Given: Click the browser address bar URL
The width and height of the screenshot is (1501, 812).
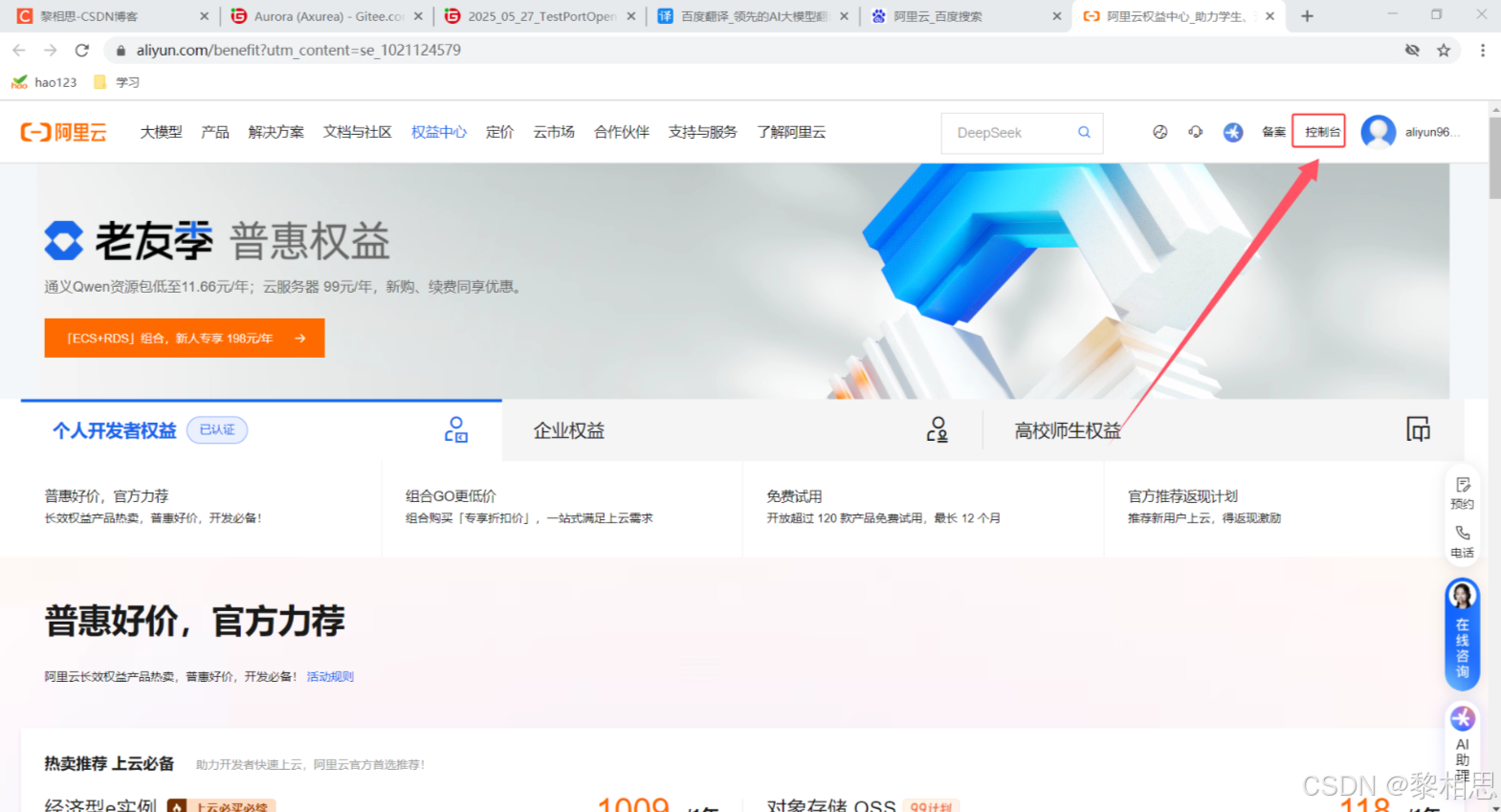Looking at the screenshot, I should pos(298,50).
